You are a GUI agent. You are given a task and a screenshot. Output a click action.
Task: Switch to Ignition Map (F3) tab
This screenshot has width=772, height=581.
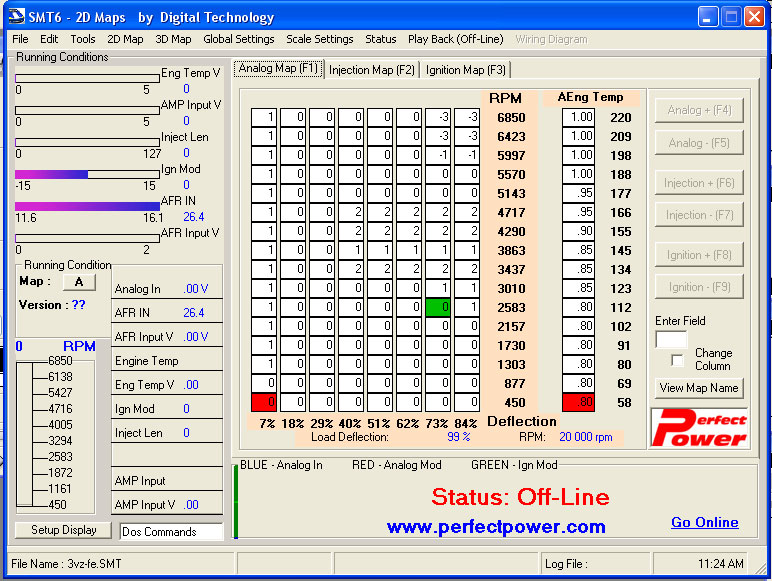click(466, 70)
